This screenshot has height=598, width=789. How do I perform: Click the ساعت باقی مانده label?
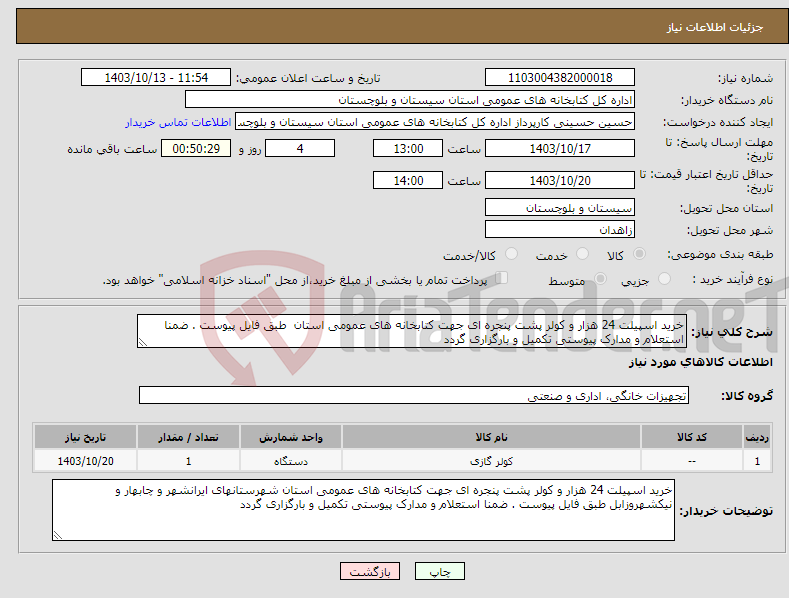[x=113, y=150]
